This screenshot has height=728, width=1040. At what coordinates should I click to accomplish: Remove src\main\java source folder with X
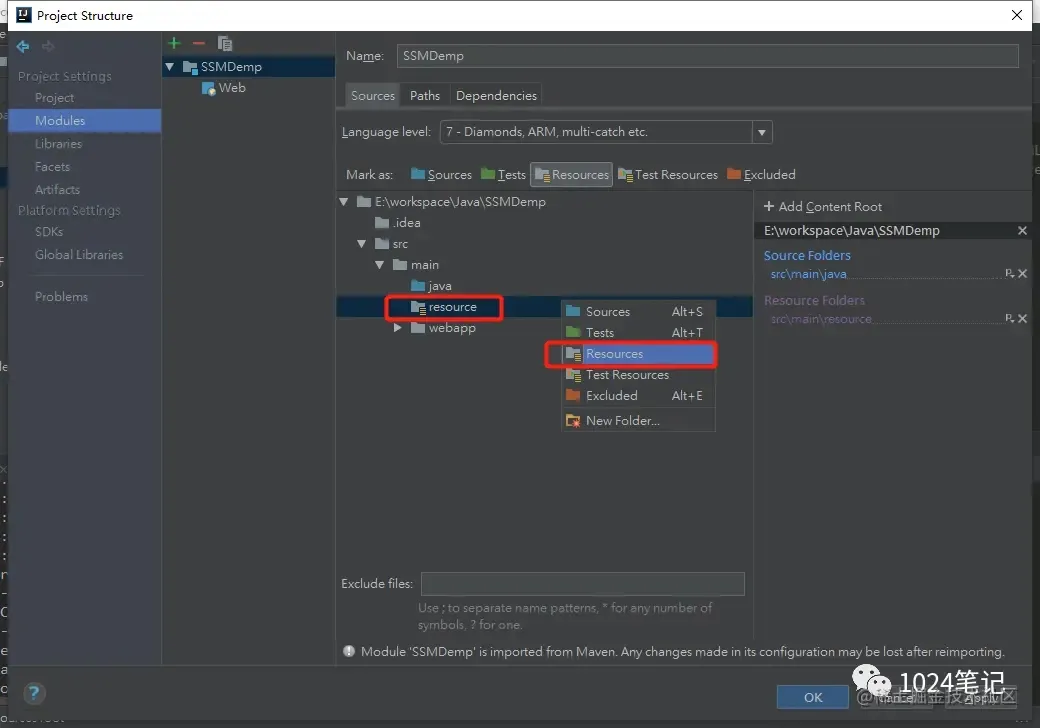pos(1022,273)
